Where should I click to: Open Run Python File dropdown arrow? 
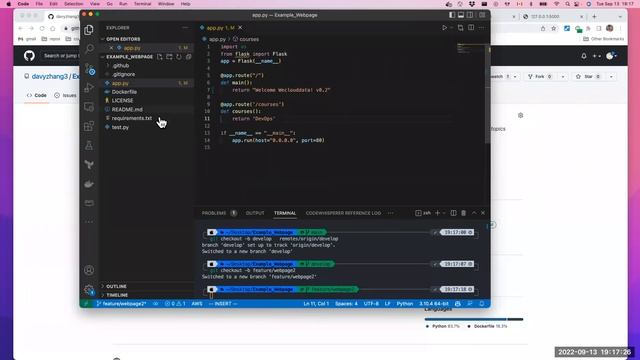(x=451, y=28)
